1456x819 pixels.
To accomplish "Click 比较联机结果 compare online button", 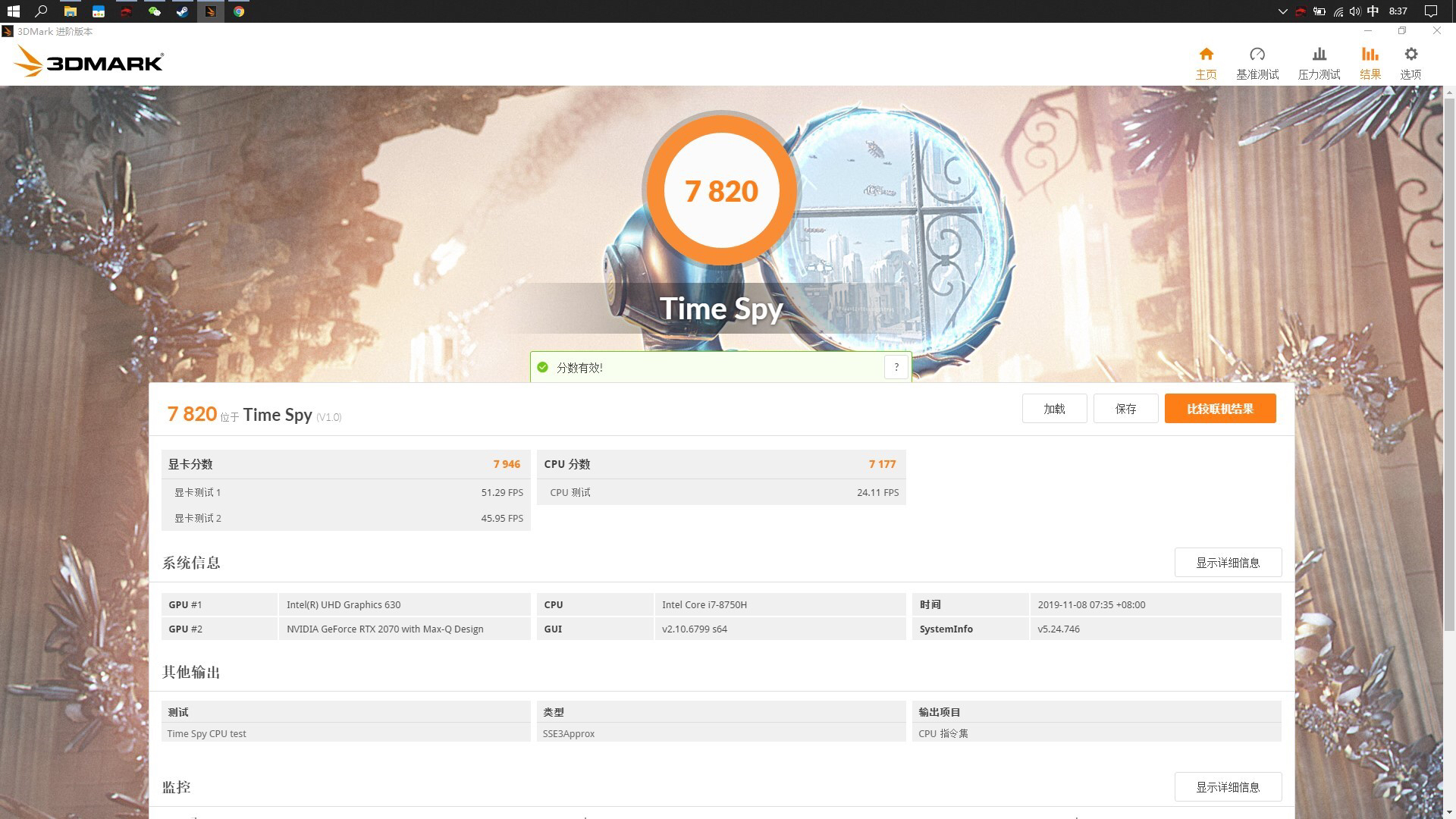I will point(1219,409).
